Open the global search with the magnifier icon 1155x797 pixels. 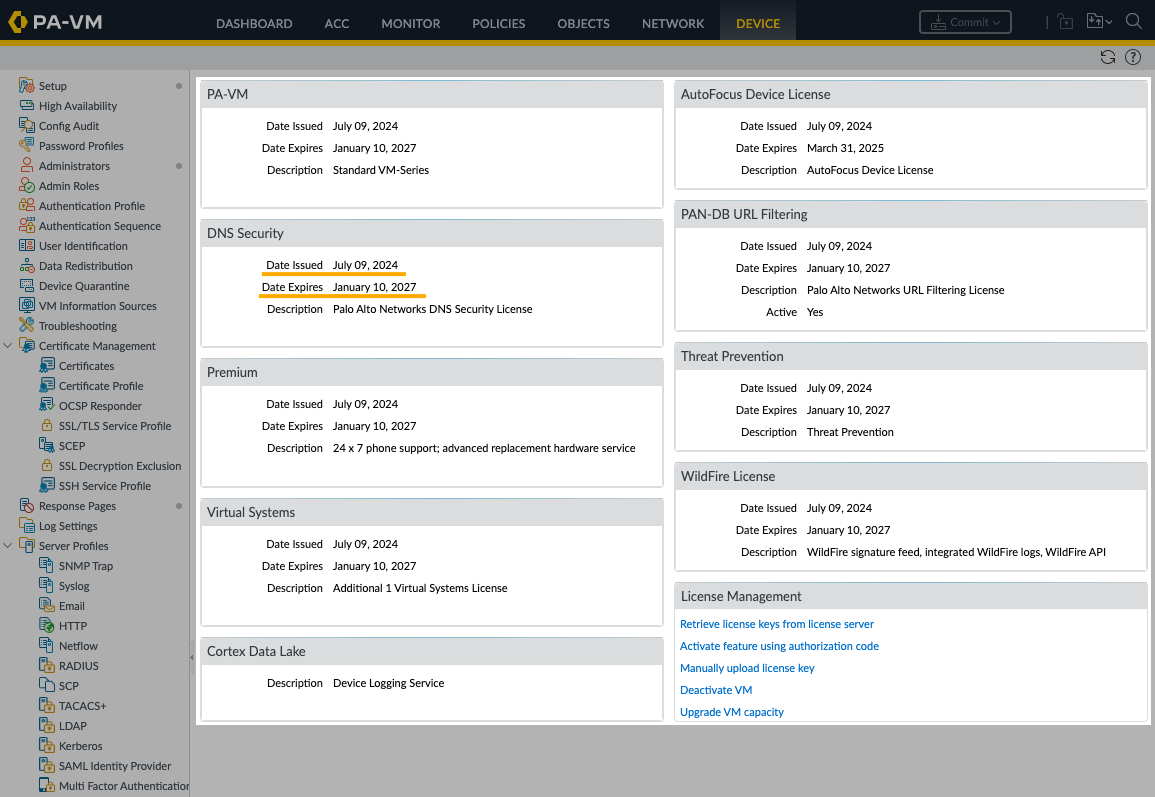coord(1133,20)
